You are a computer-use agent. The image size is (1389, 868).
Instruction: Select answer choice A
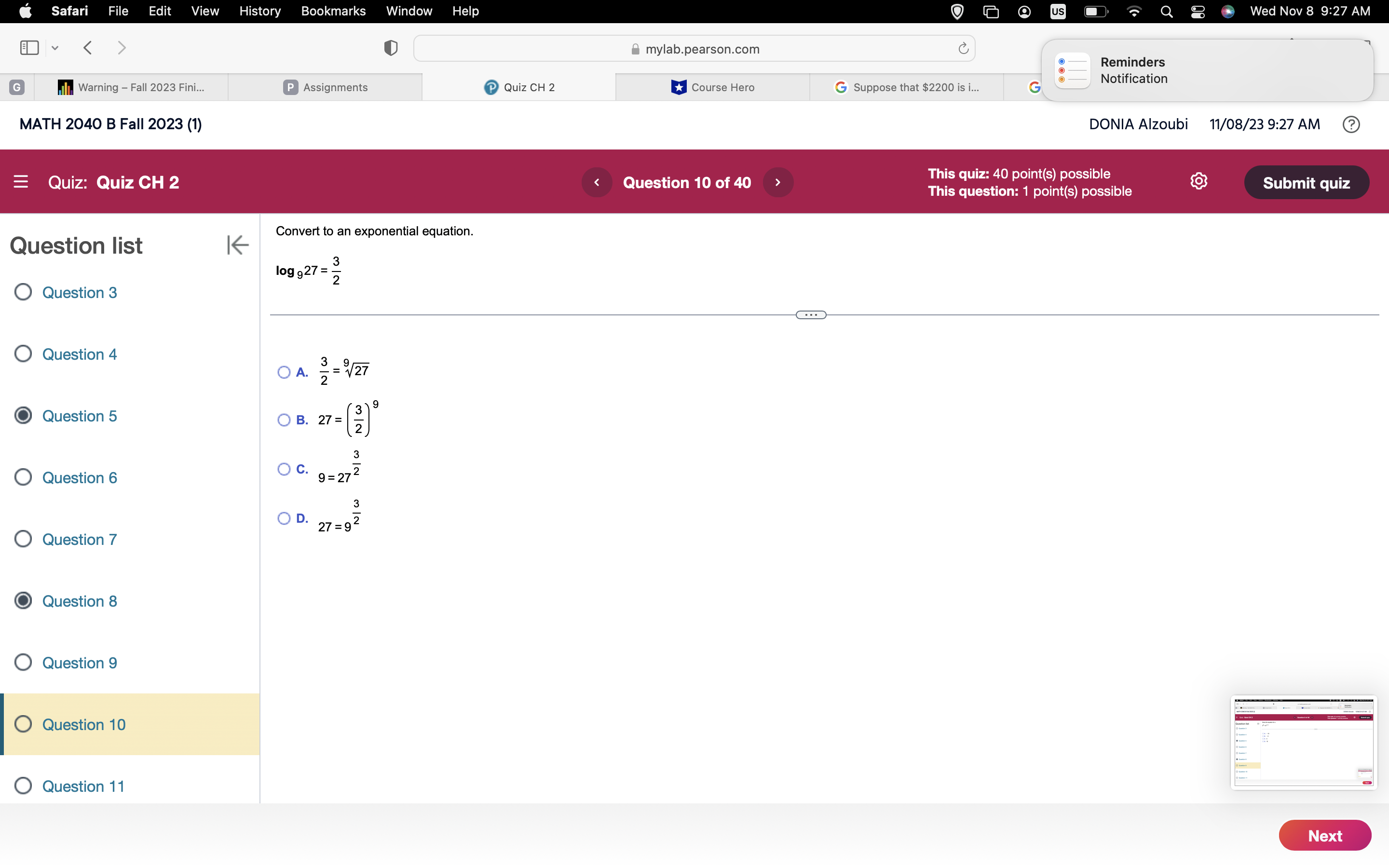[284, 372]
